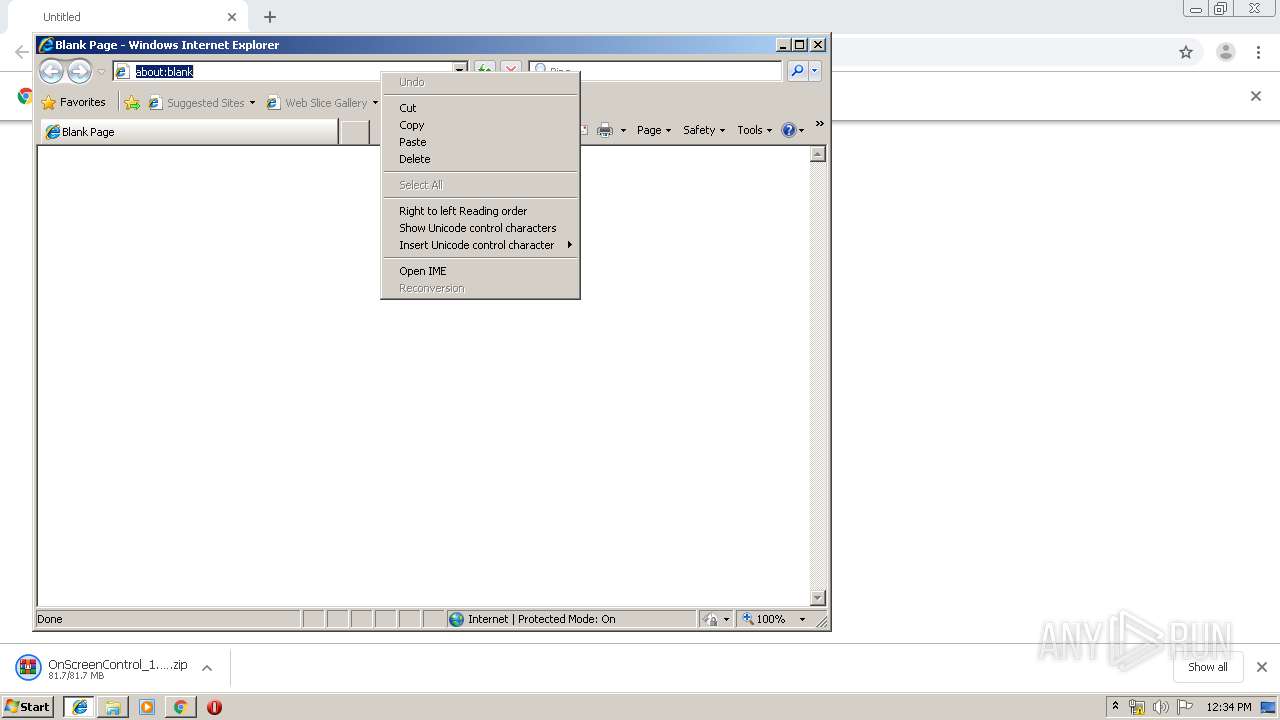Open a new tab in Internet Explorer

pos(355,132)
